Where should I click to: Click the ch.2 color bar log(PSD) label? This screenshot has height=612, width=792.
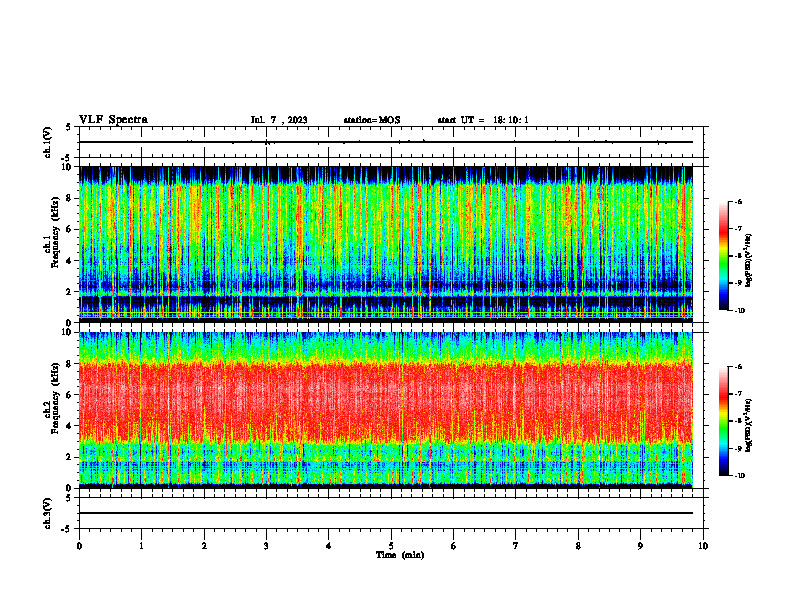click(749, 426)
